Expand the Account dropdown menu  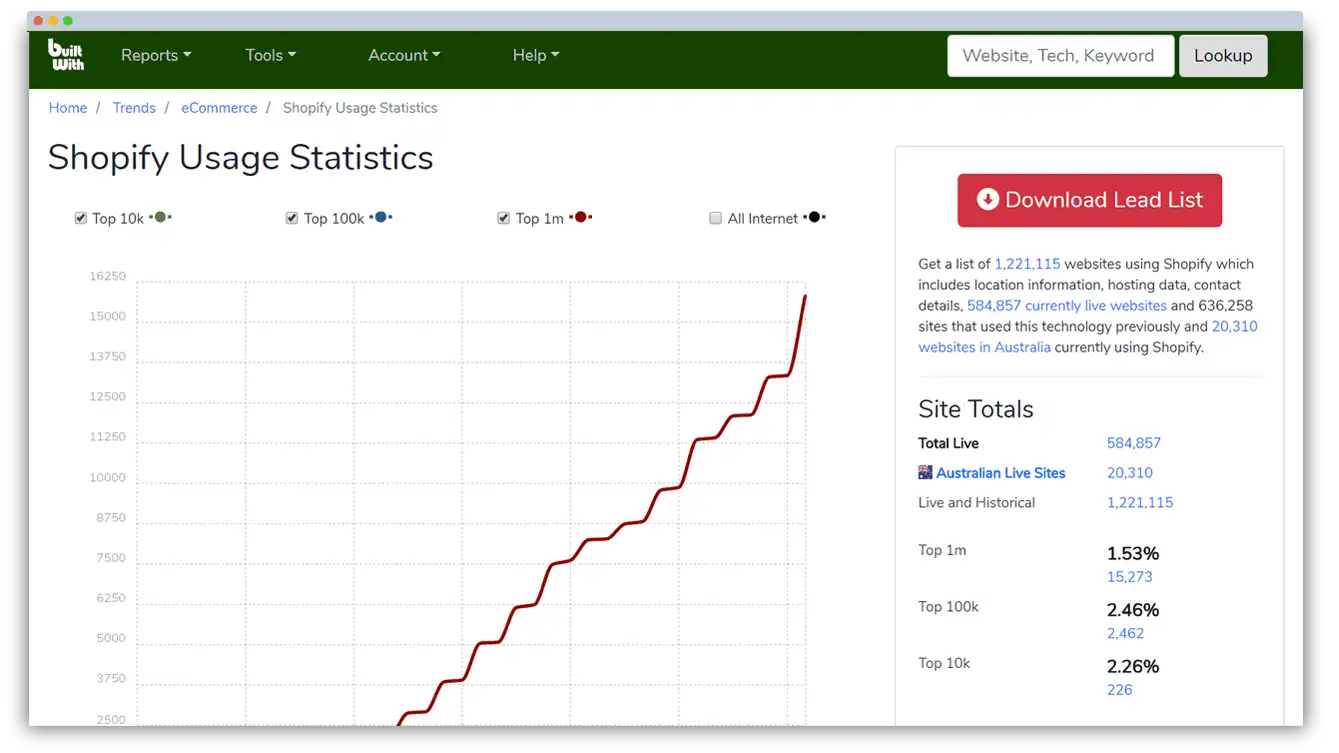[x=404, y=55]
